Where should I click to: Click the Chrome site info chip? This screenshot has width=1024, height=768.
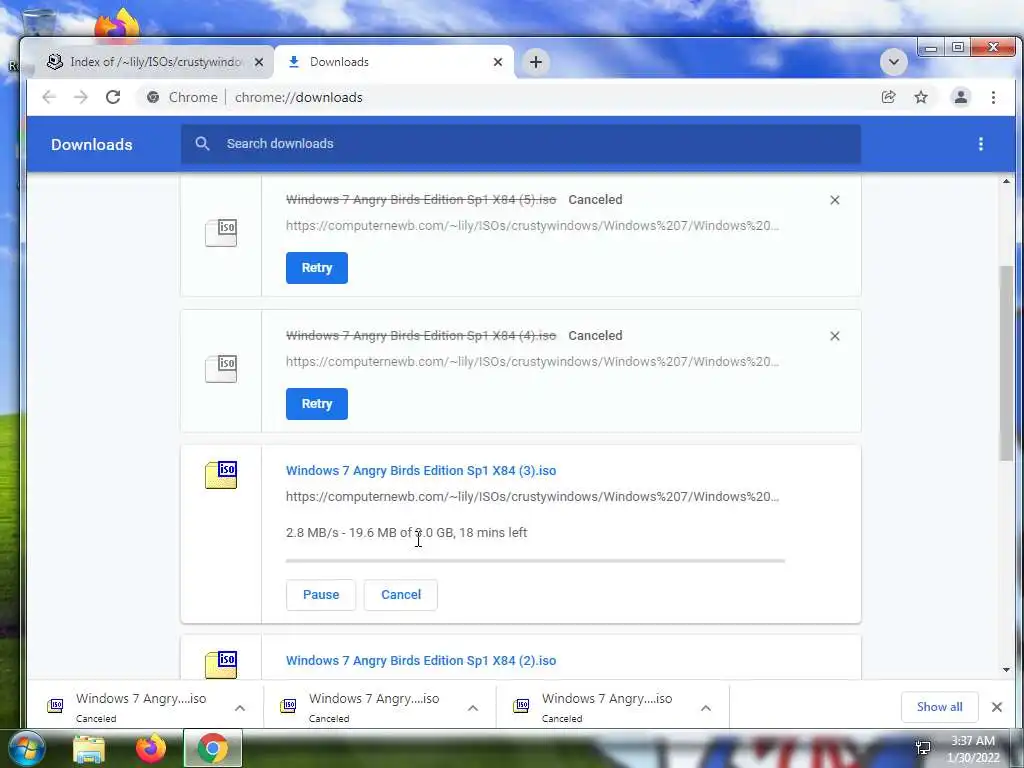182,97
